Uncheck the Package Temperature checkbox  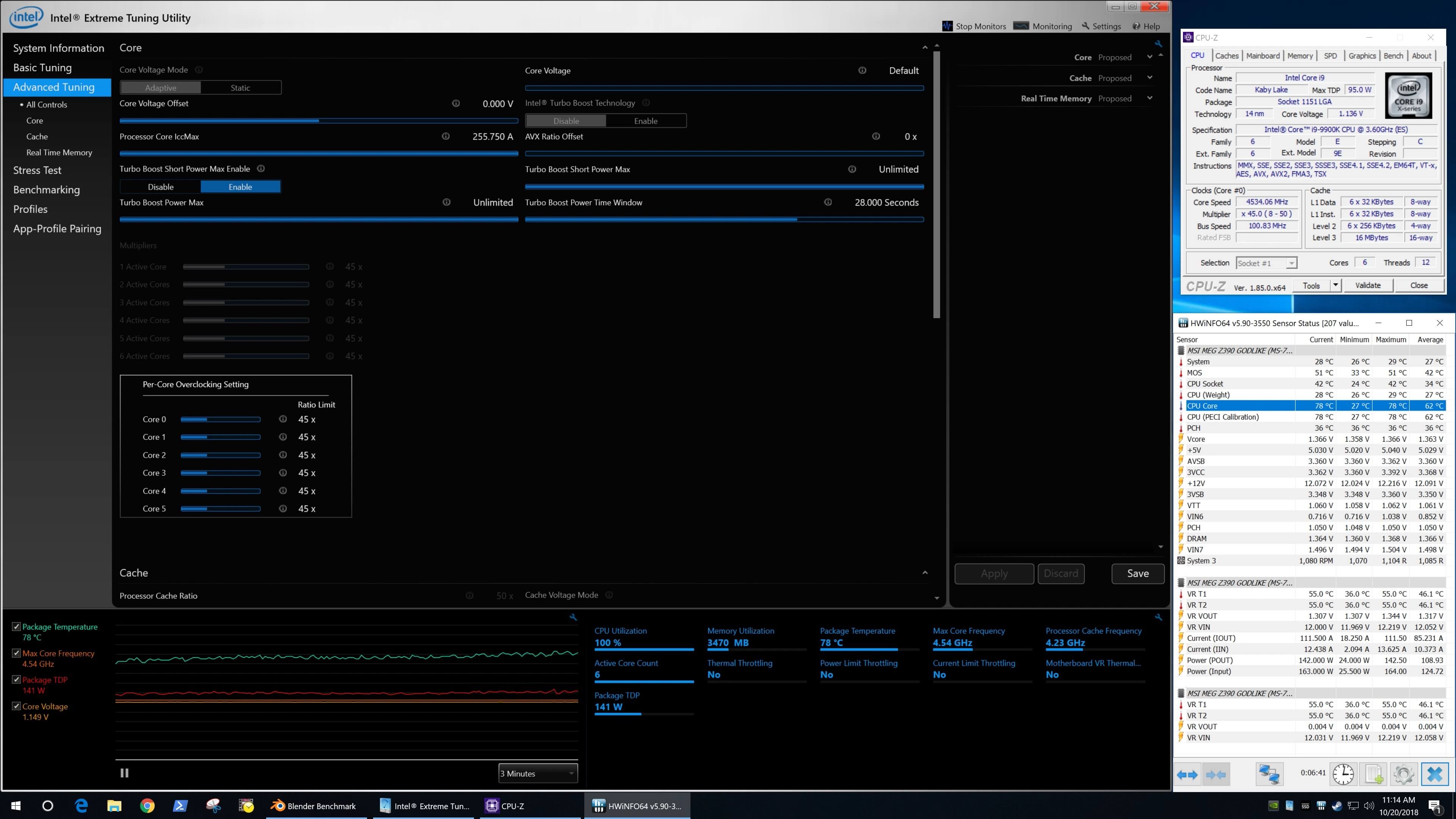tap(16, 626)
